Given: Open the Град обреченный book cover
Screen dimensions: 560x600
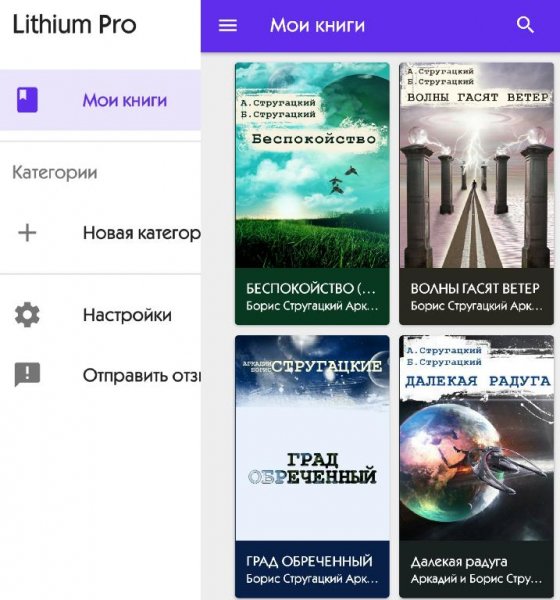Looking at the screenshot, I should tap(312, 438).
